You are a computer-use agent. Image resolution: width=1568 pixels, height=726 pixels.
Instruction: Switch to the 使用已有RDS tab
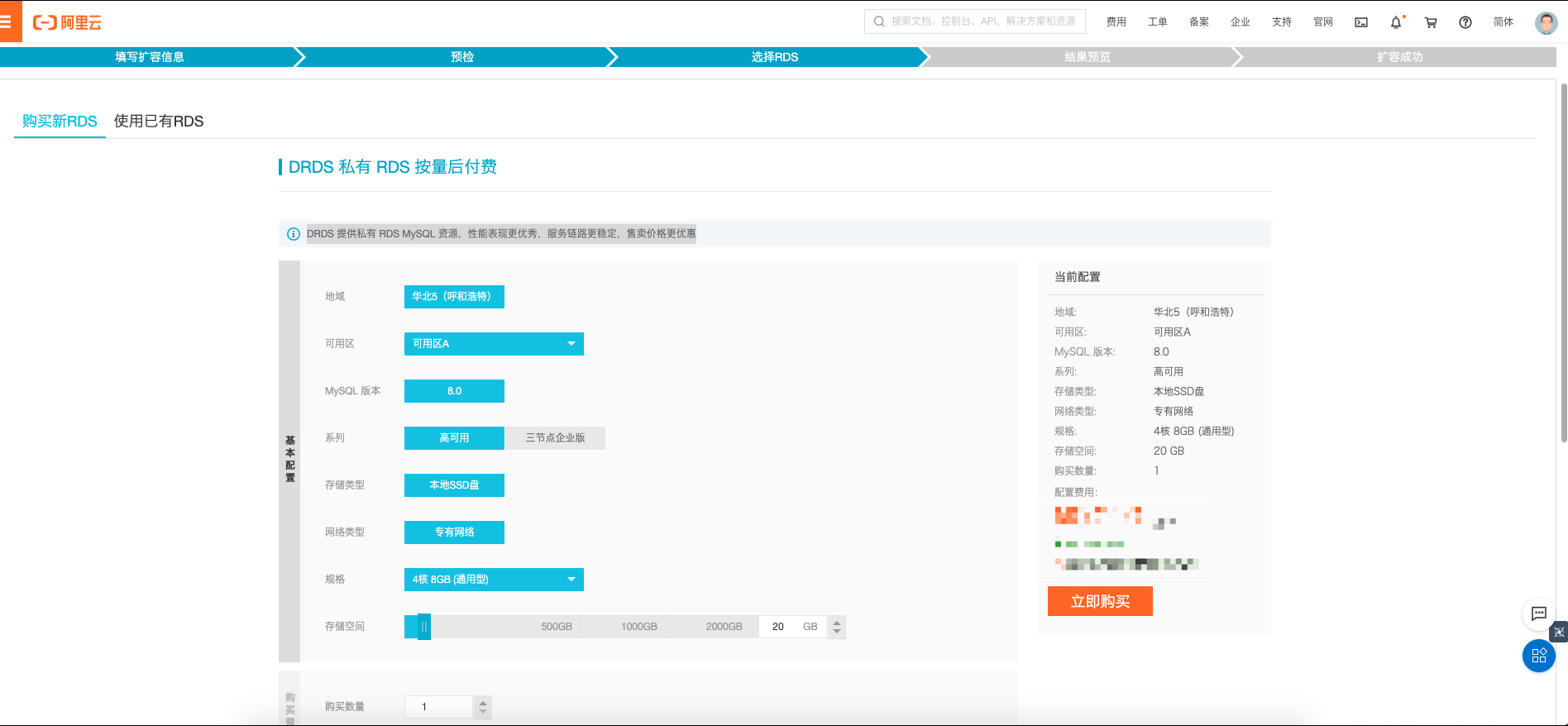pyautogui.click(x=159, y=122)
